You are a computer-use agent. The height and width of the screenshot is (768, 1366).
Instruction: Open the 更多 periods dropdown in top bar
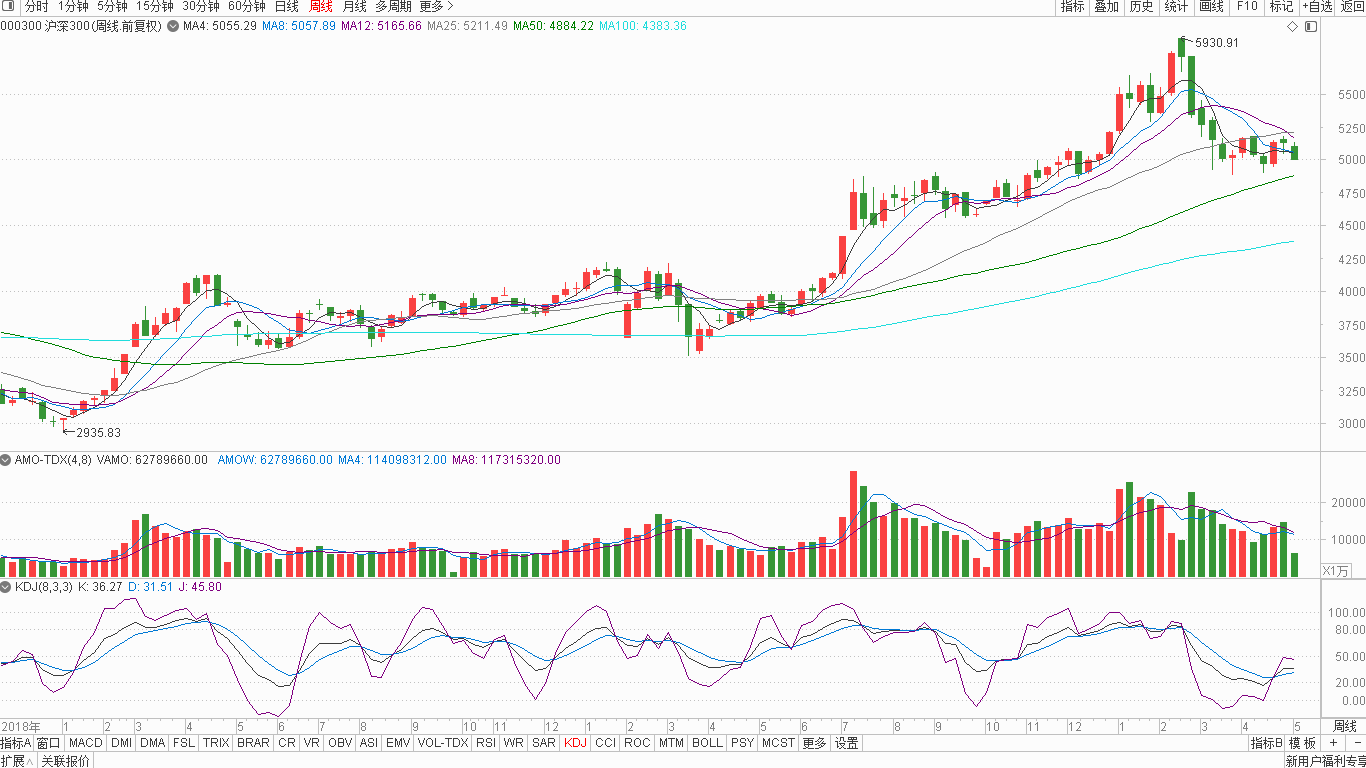pos(436,6)
